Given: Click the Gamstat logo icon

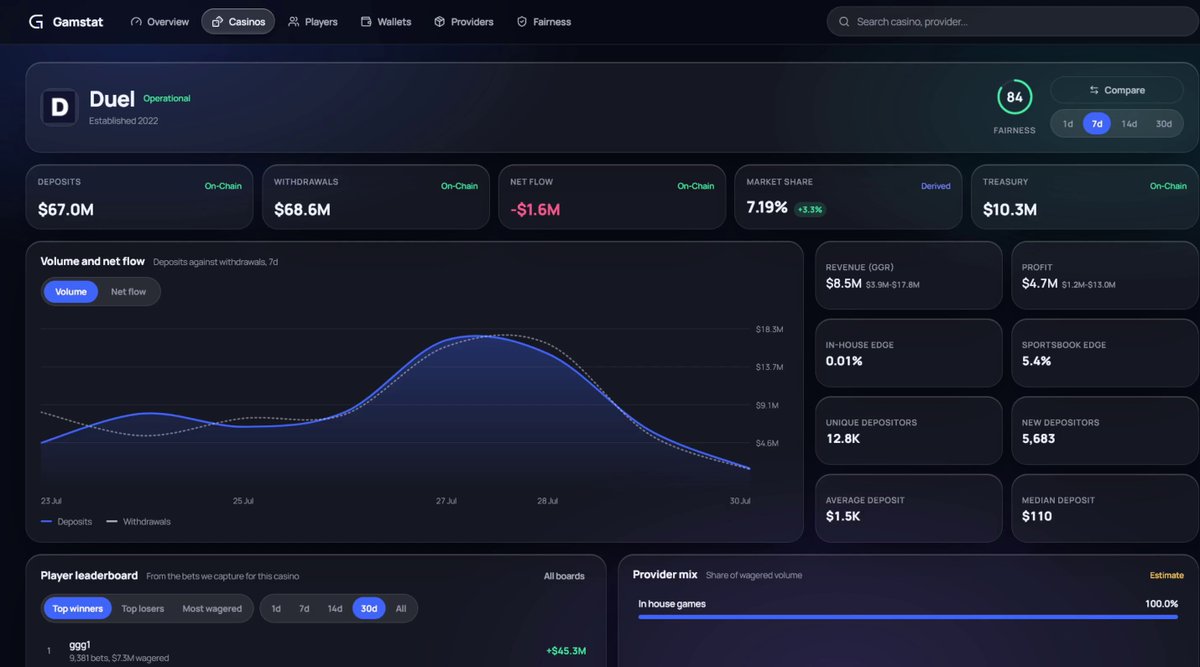Looking at the screenshot, I should pos(36,21).
